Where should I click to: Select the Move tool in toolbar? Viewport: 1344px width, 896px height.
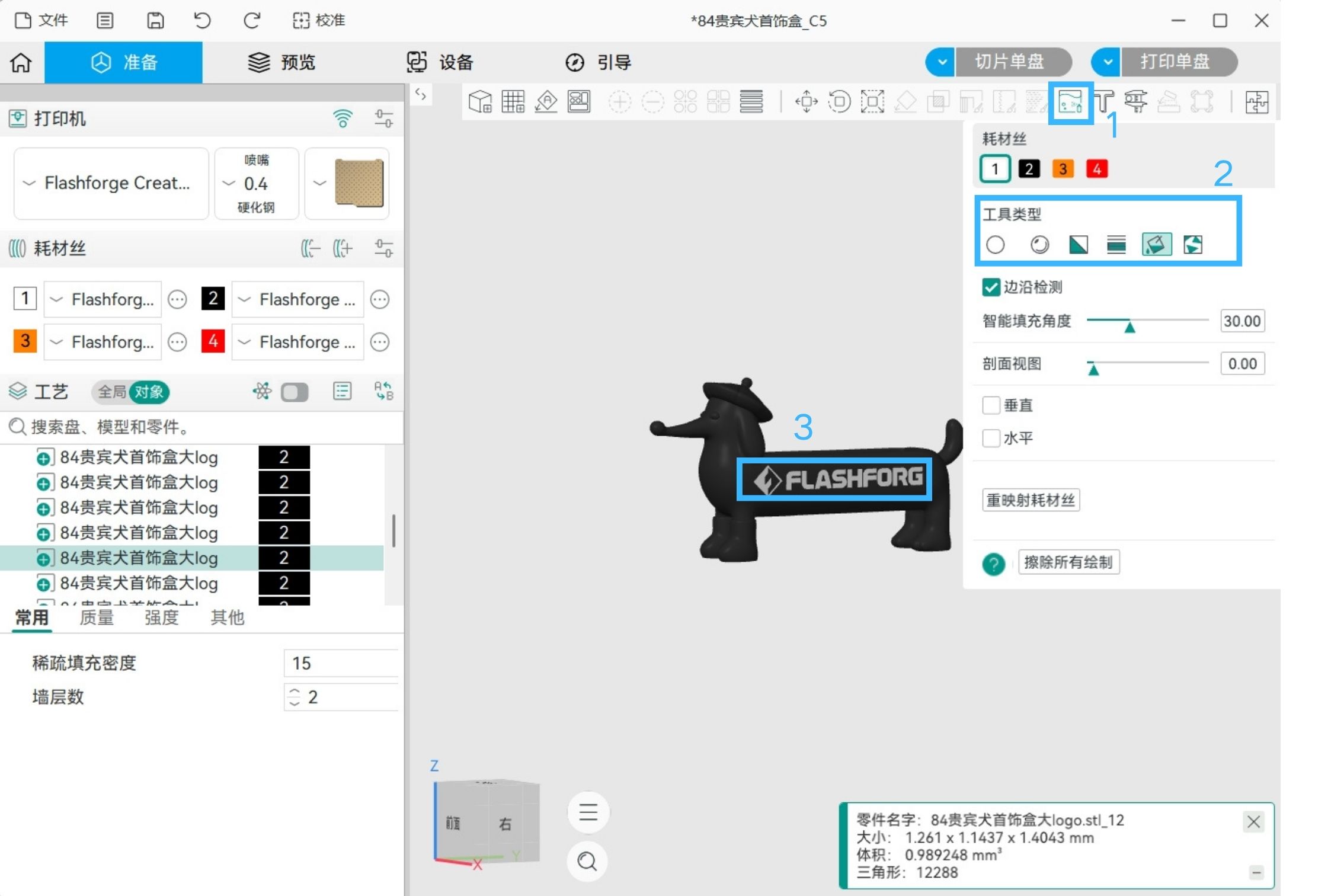pos(807,101)
